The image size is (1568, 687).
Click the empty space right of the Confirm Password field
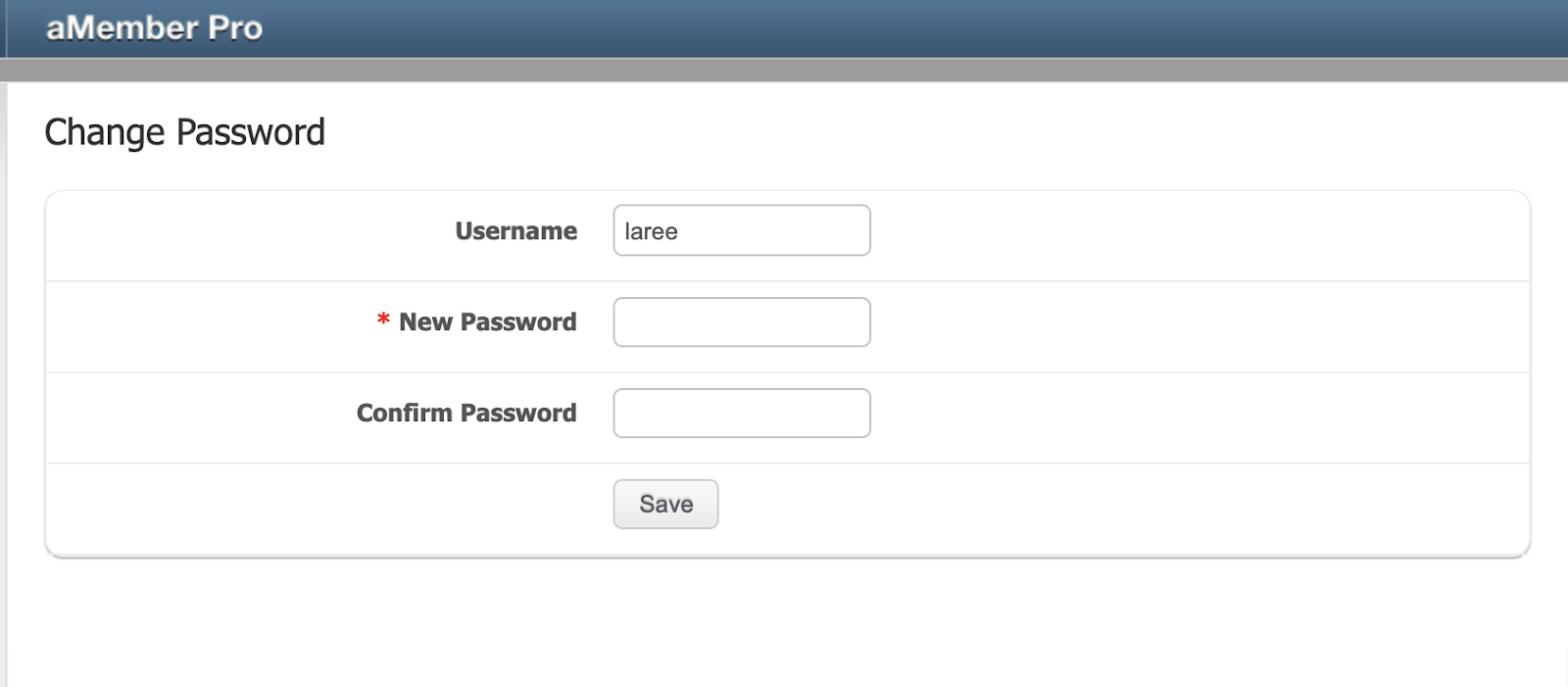(1176, 414)
